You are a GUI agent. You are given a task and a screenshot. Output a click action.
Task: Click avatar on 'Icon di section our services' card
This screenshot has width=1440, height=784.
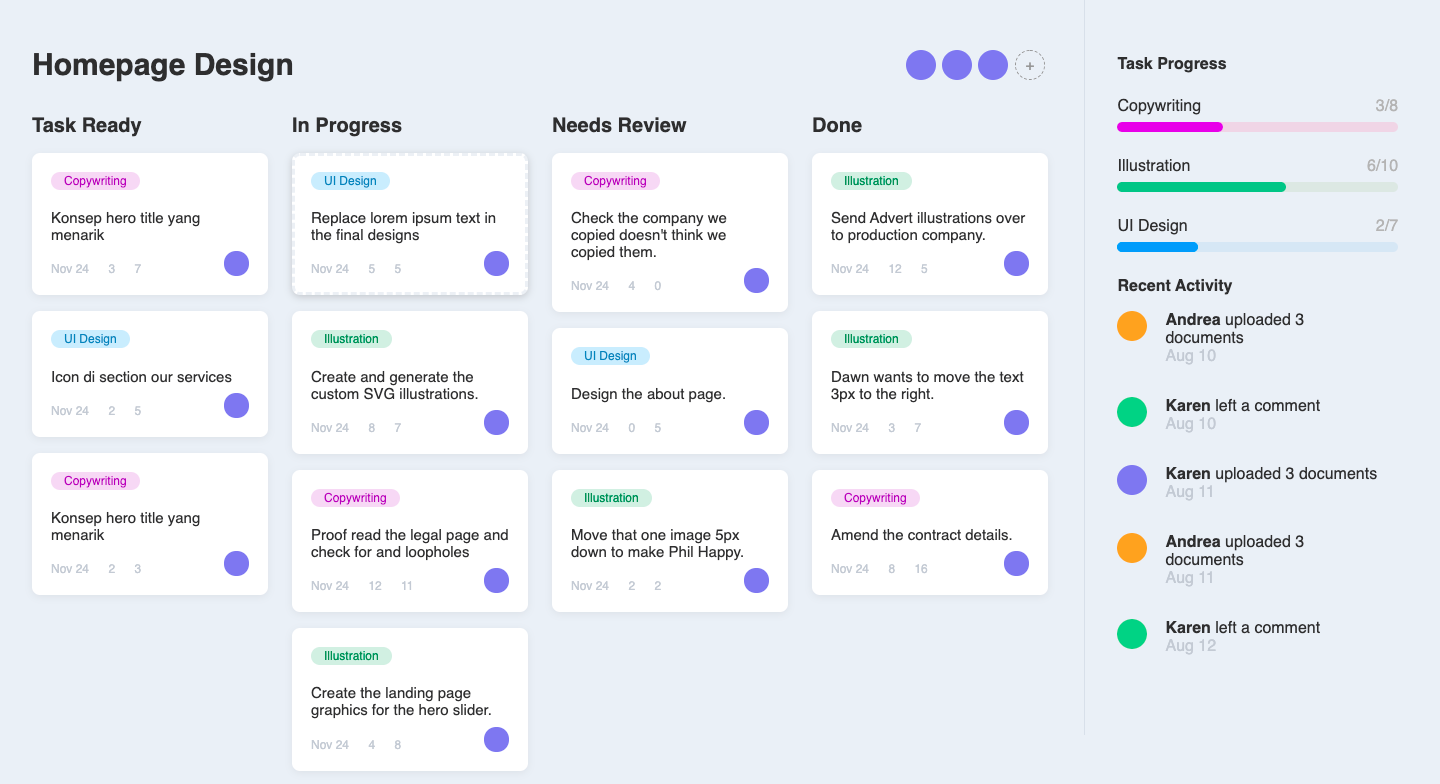coord(236,405)
